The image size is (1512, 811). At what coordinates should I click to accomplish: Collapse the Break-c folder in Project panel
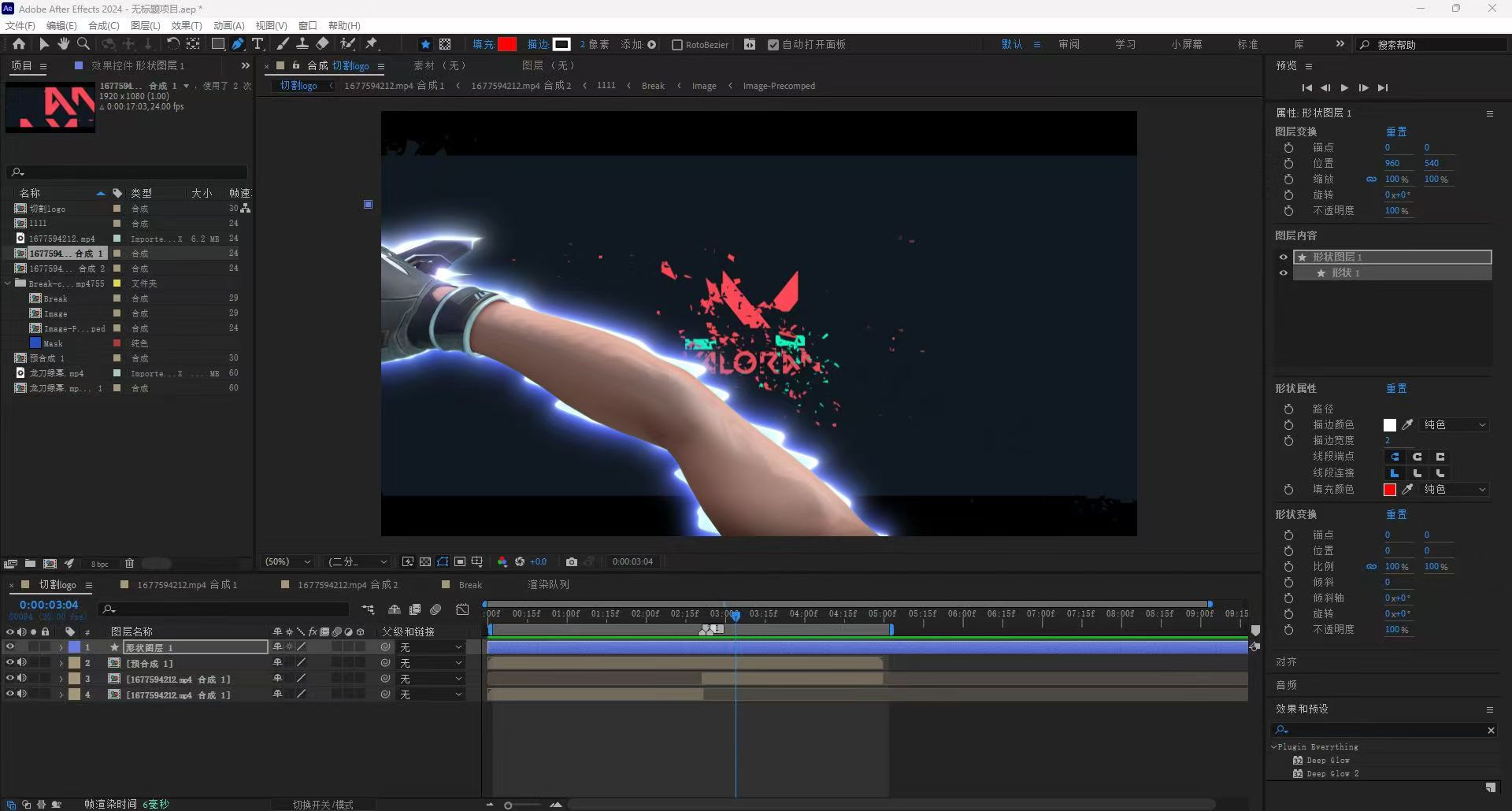[x=8, y=283]
